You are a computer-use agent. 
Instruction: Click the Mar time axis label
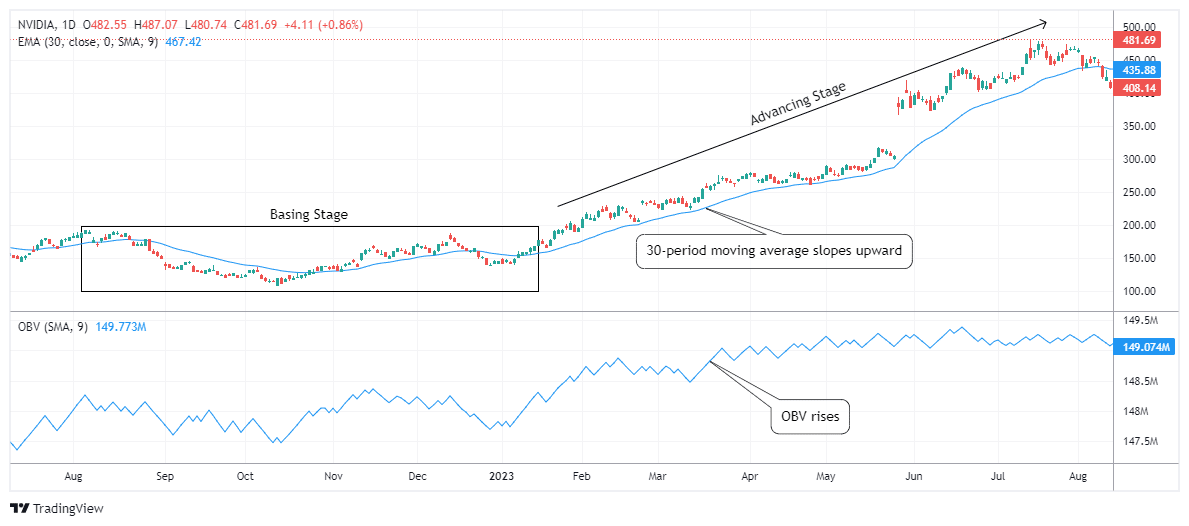point(657,477)
